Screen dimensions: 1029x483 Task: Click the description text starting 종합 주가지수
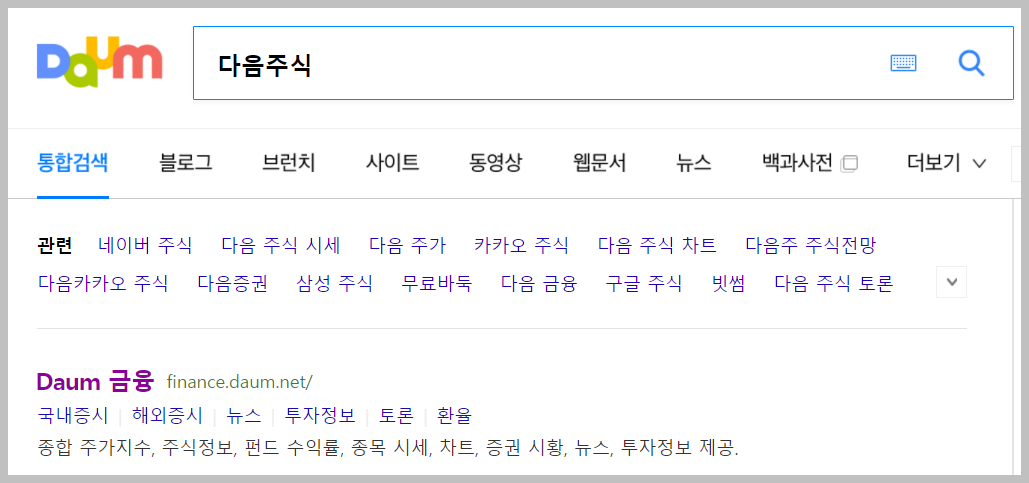[388, 450]
